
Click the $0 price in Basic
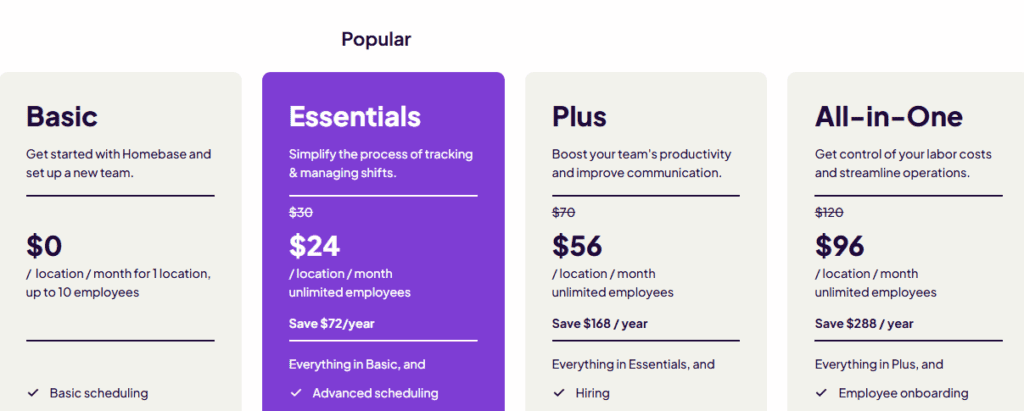(44, 246)
